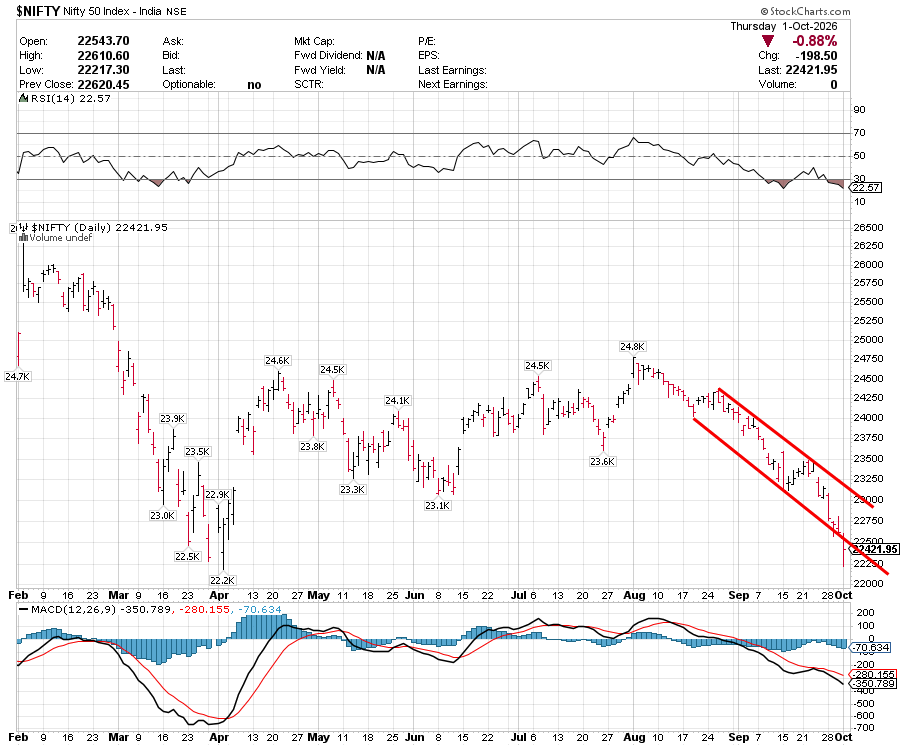Click the High value 22610.60
Viewport: 900px width, 746px height.
pos(103,56)
